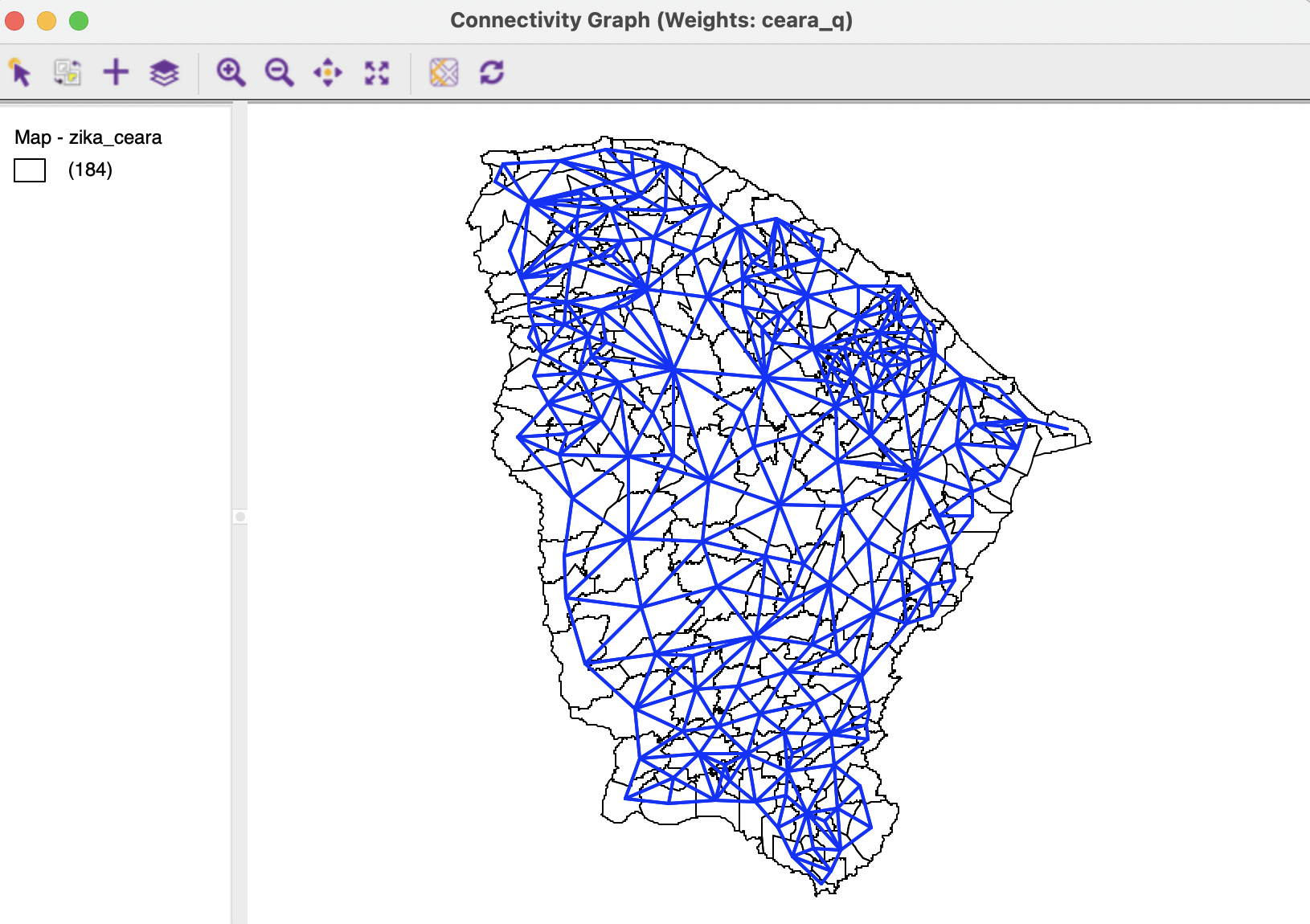Activate the Zoom Out magnifier
This screenshot has width=1310, height=924.
(280, 72)
